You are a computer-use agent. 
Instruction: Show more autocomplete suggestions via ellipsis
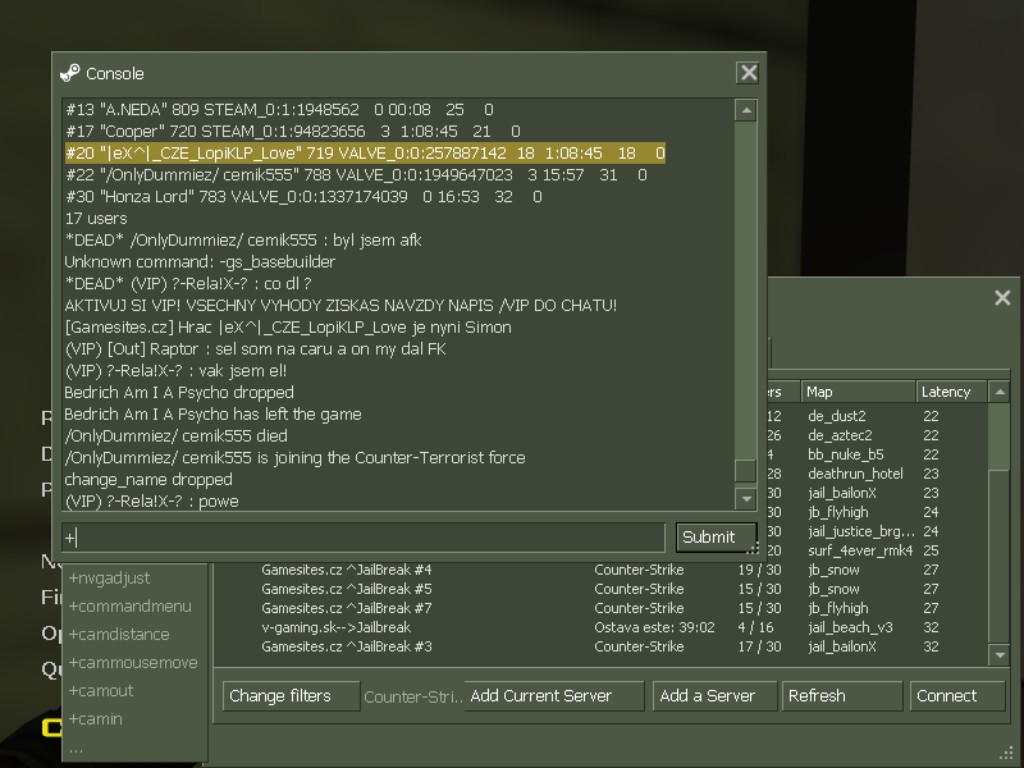click(76, 748)
